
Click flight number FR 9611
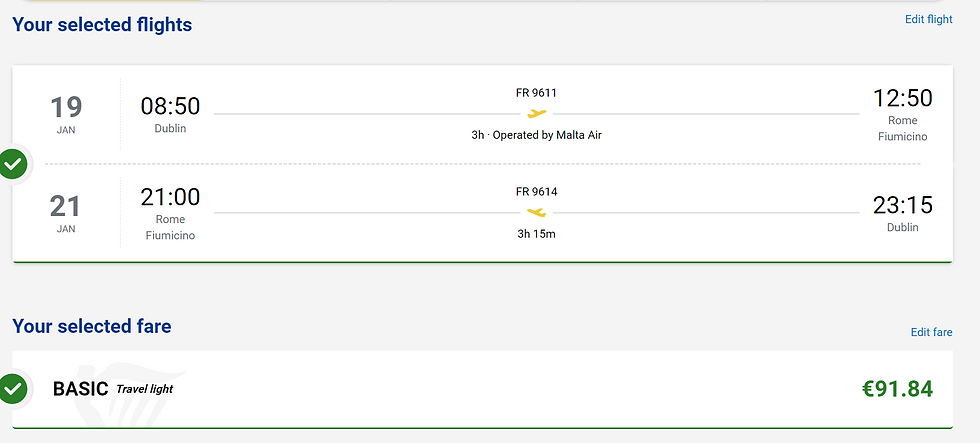[x=536, y=93]
